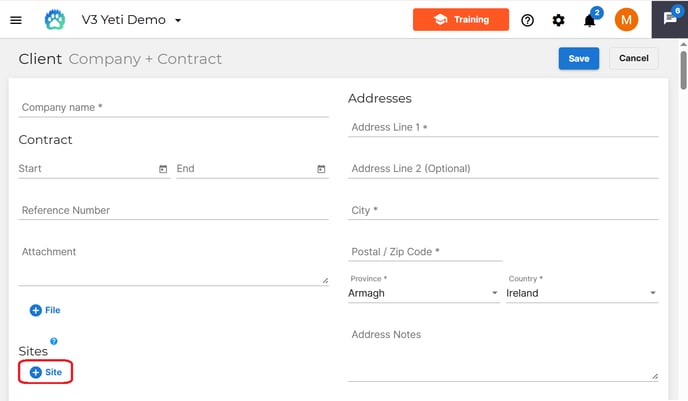This screenshot has width=688, height=401.
Task: Open the help question mark icon
Action: coord(527,20)
